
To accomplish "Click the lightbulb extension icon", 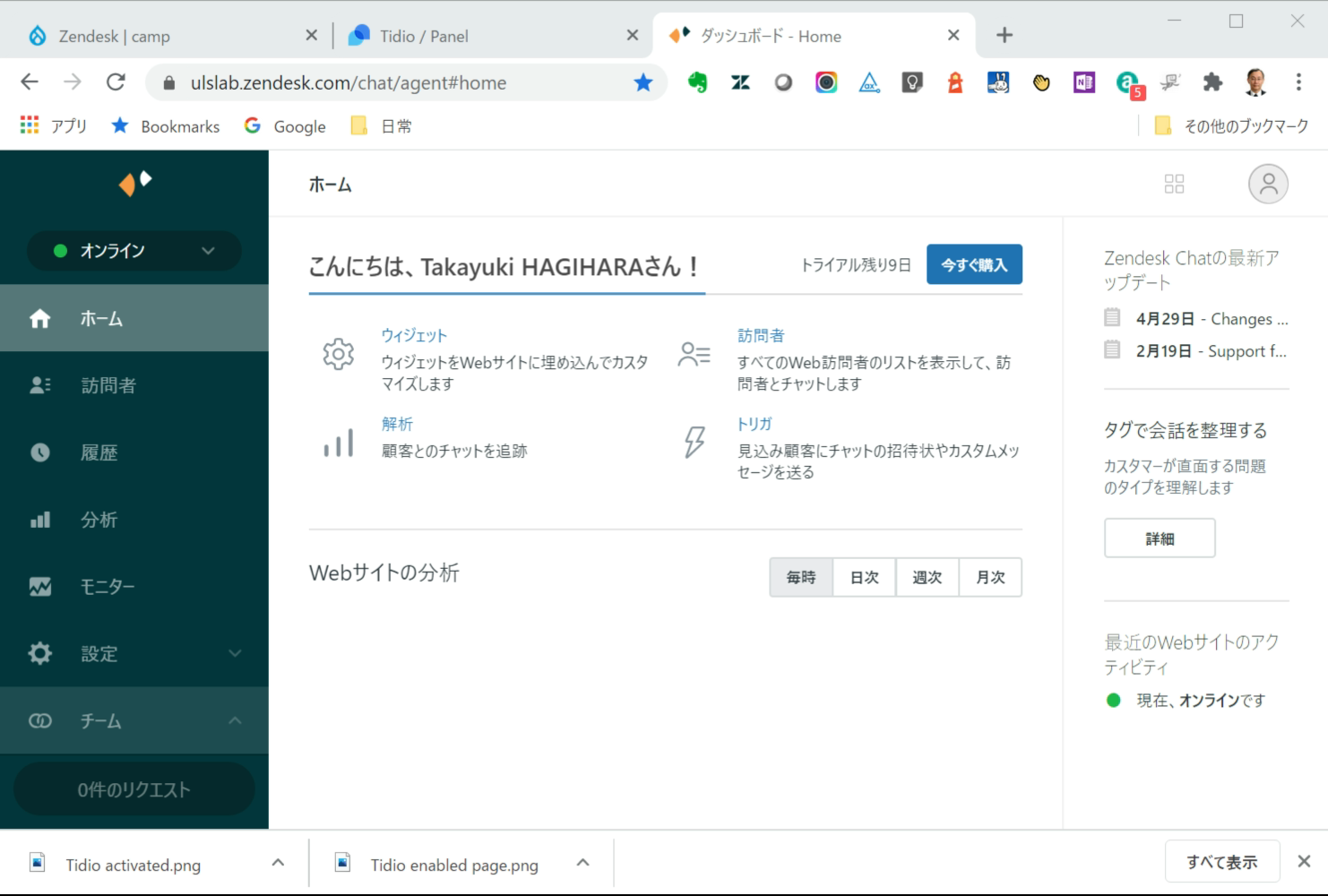I will click(x=912, y=82).
